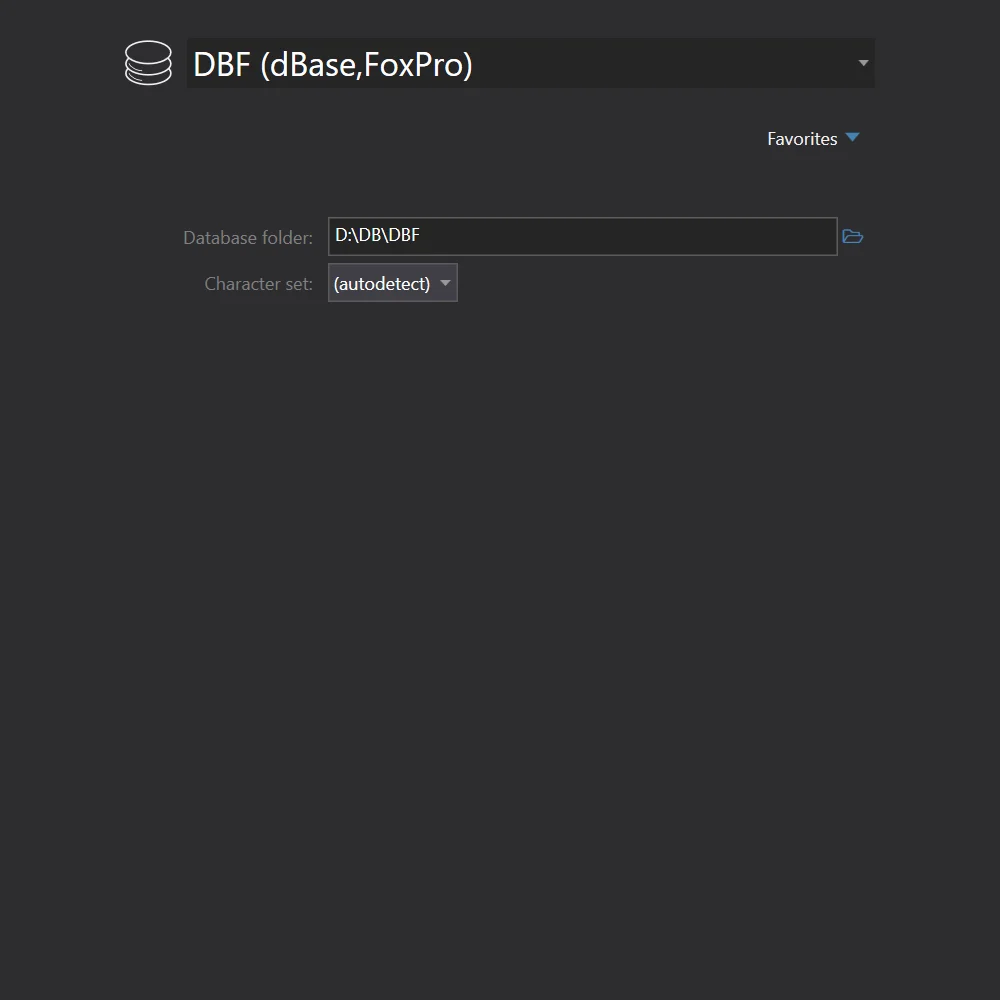Click the dropdown arrow on (autodetect)

(444, 283)
